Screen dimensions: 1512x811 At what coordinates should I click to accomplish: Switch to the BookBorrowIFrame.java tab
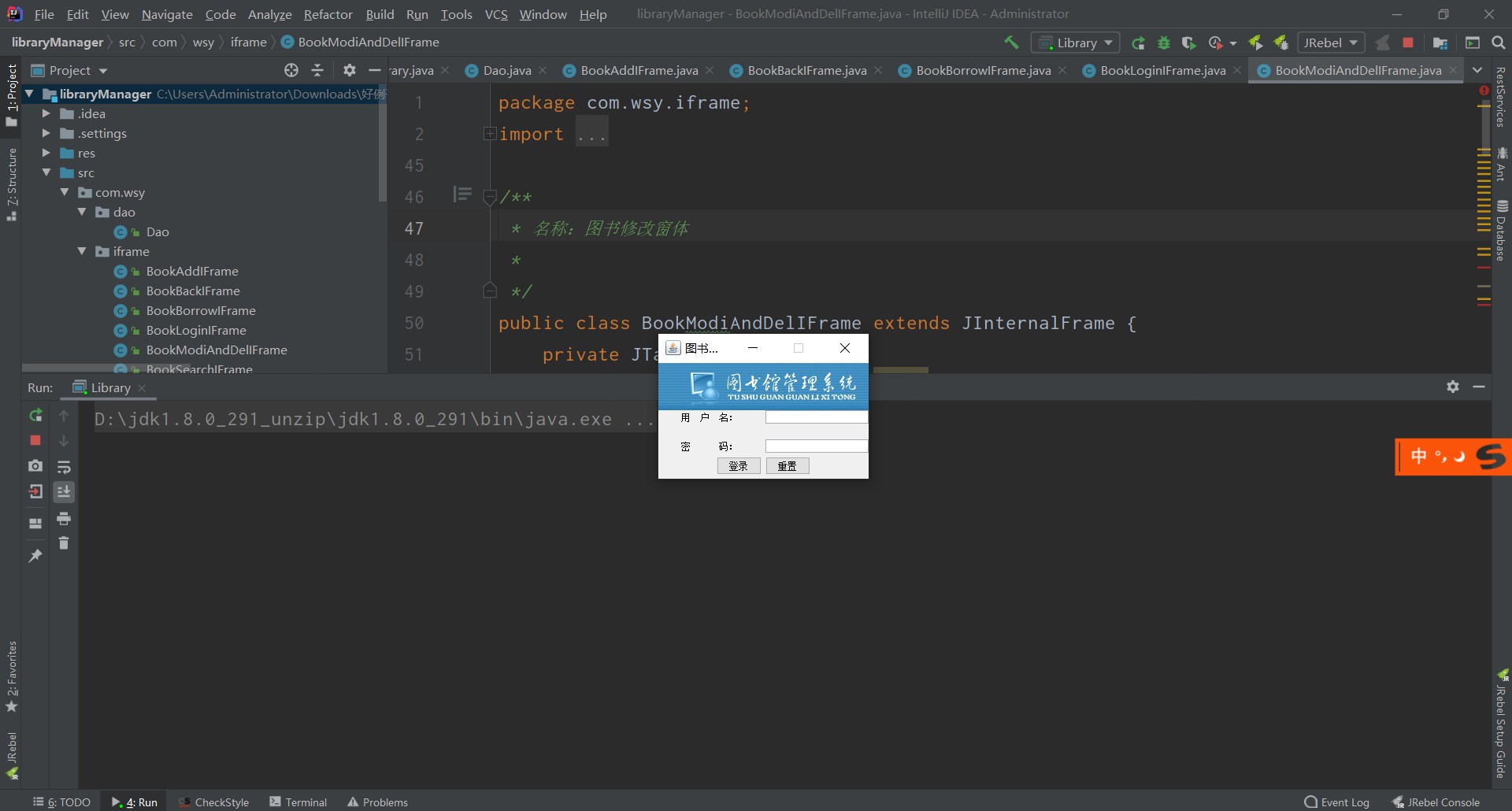tap(983, 71)
